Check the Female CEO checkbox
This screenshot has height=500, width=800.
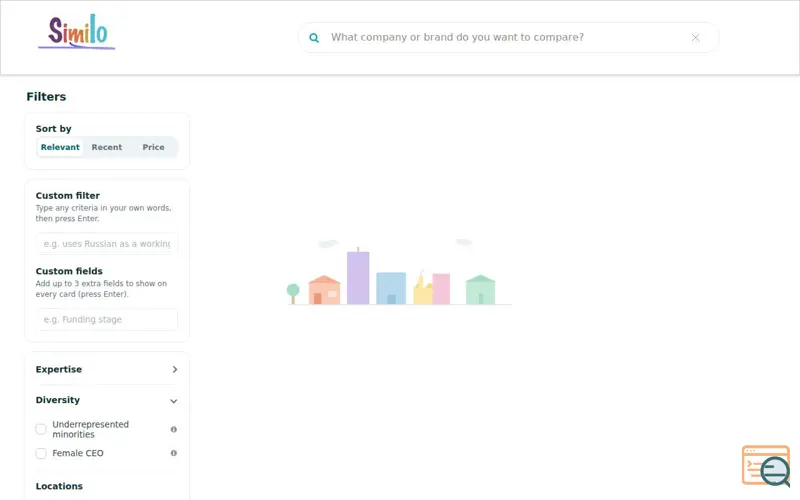[41, 453]
